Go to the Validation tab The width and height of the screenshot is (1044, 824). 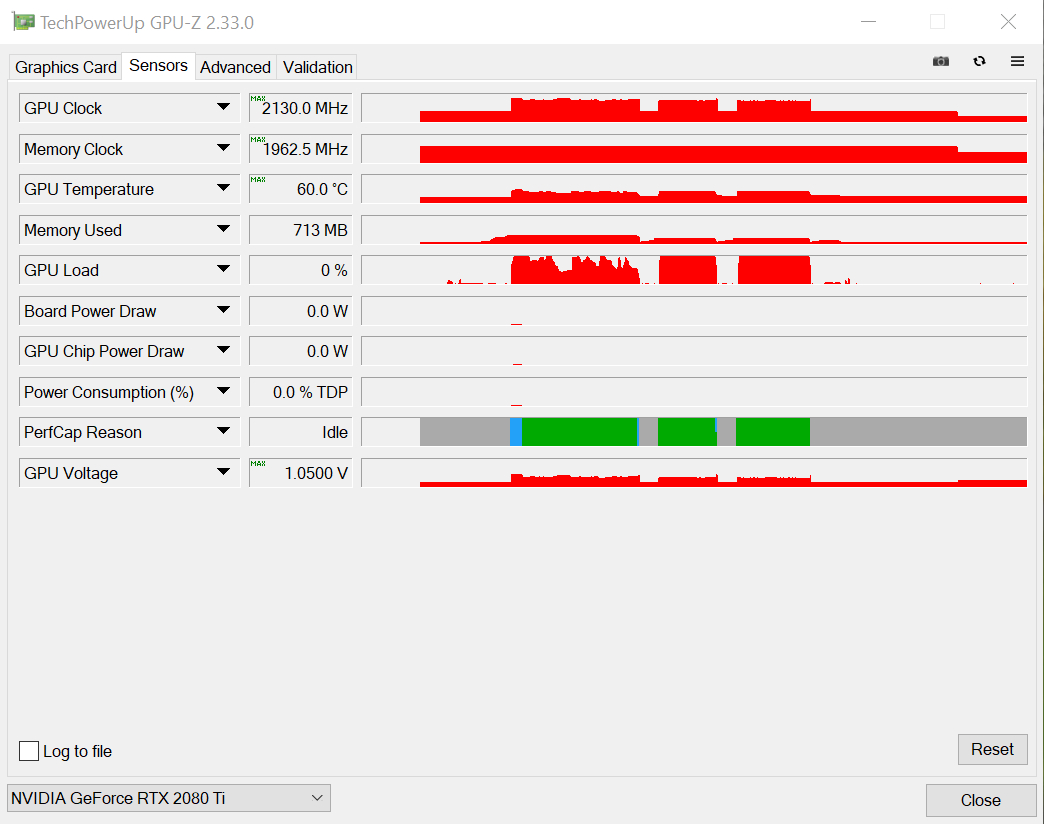pos(318,67)
